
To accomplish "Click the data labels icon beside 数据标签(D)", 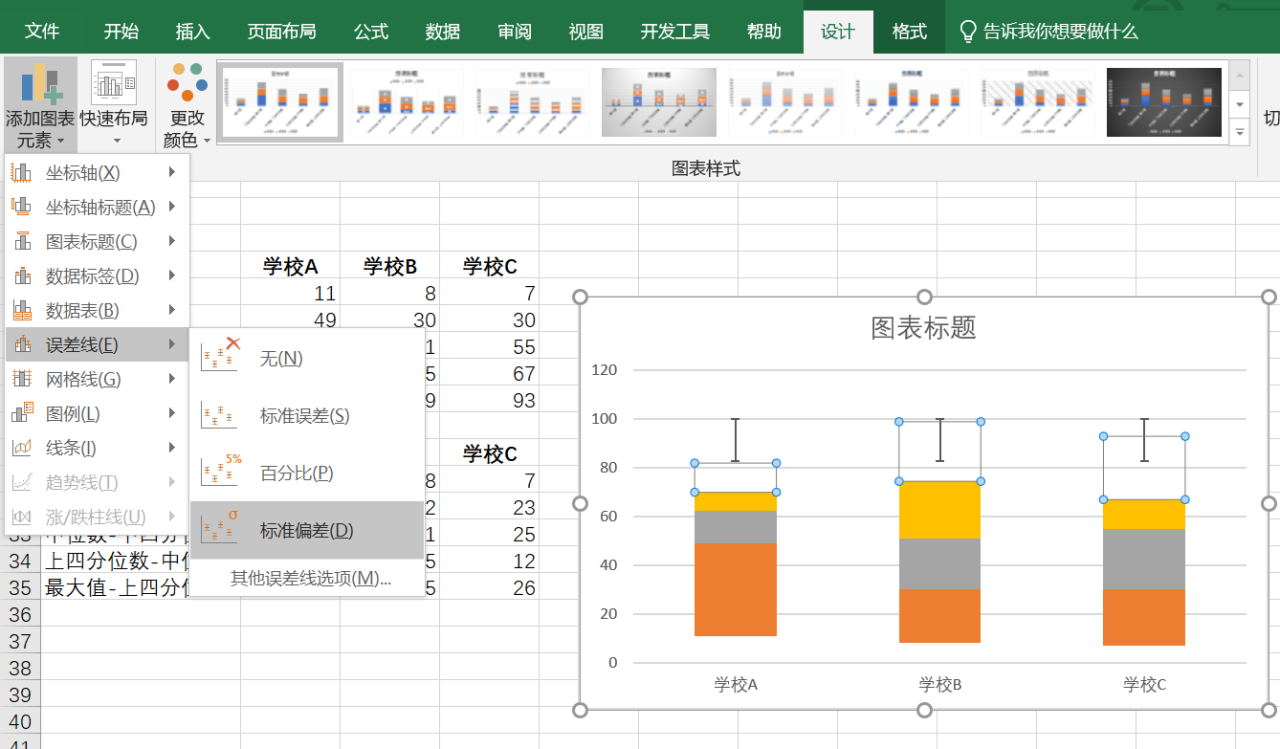I will click(x=21, y=276).
